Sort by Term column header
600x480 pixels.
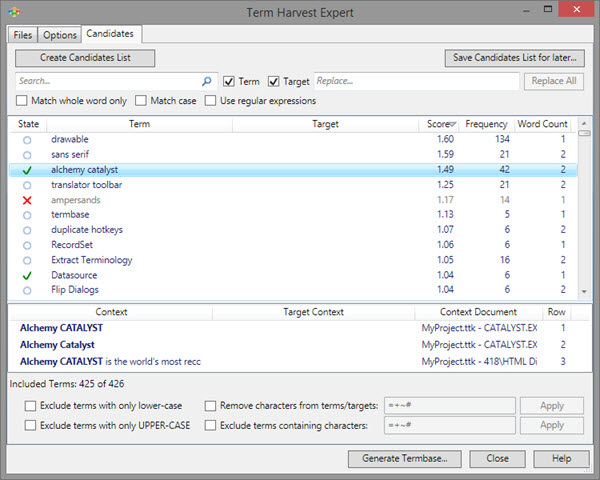(x=139, y=124)
